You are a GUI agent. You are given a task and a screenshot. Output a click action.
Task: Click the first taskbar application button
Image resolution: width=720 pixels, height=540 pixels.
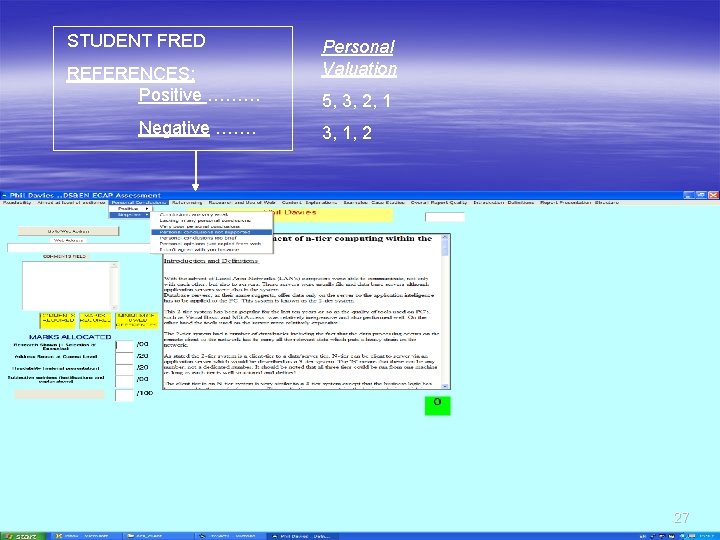[x=85, y=536]
